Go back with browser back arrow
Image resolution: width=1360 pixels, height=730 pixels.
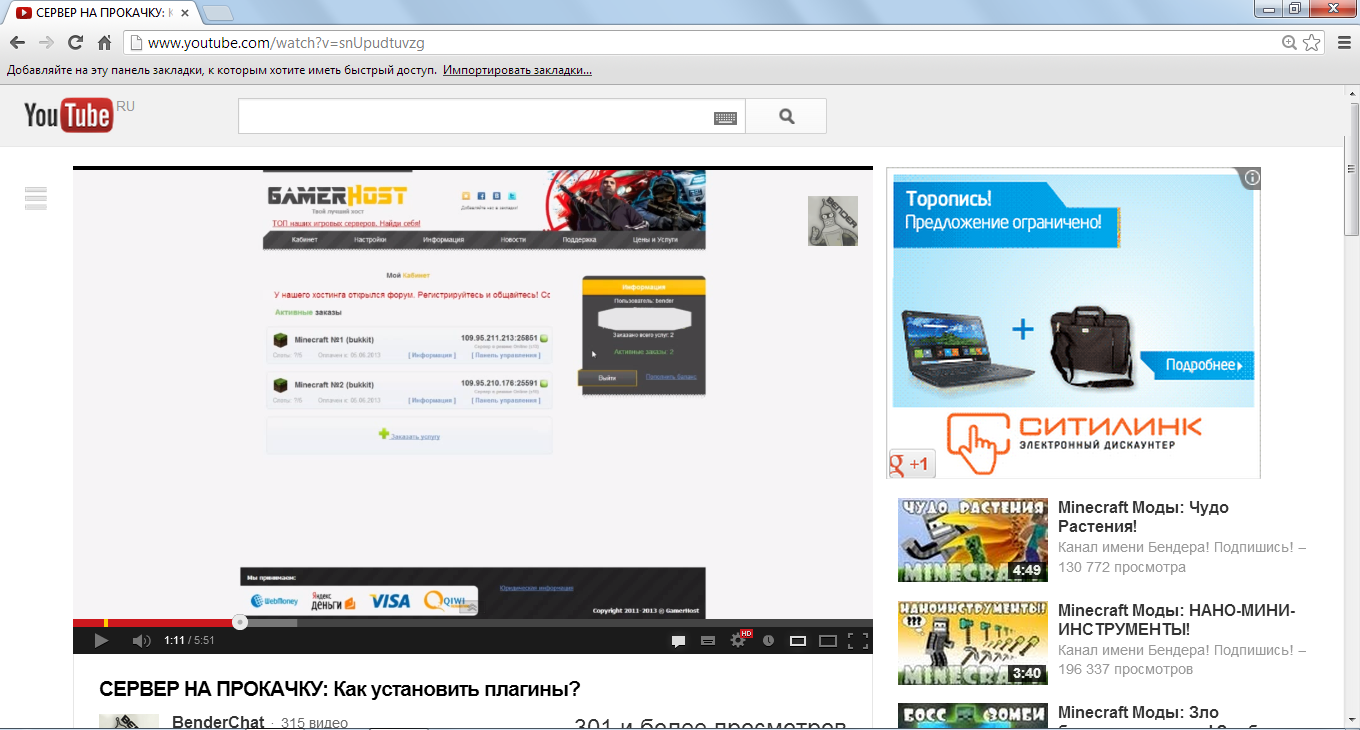17,42
